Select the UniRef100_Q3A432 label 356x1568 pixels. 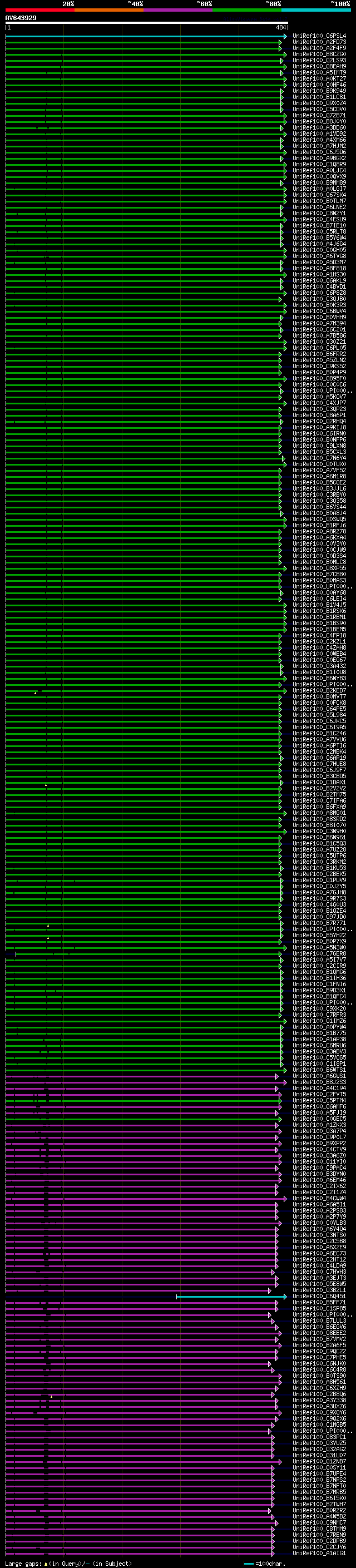click(319, 666)
